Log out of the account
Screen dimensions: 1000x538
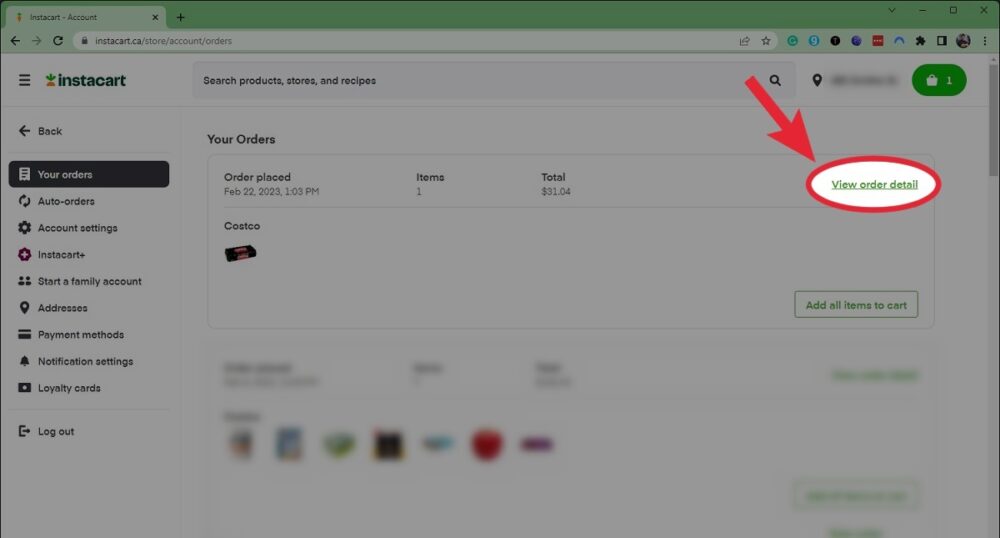click(55, 432)
